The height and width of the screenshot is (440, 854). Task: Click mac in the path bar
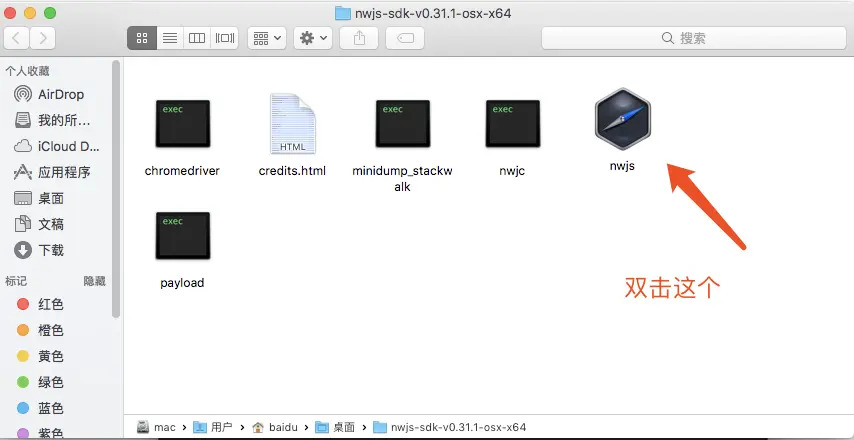point(157,427)
